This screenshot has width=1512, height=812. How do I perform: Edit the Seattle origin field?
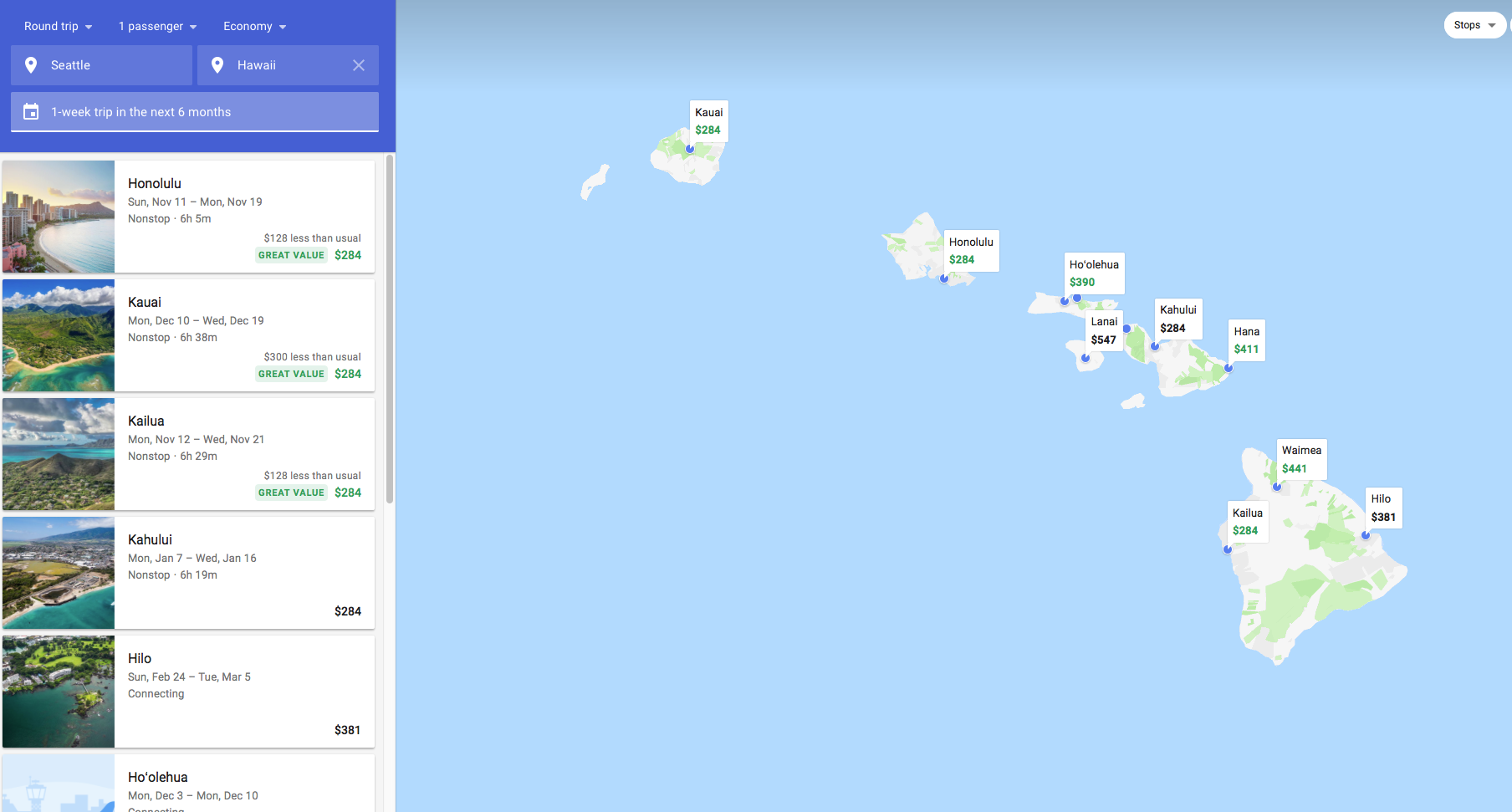(x=101, y=65)
